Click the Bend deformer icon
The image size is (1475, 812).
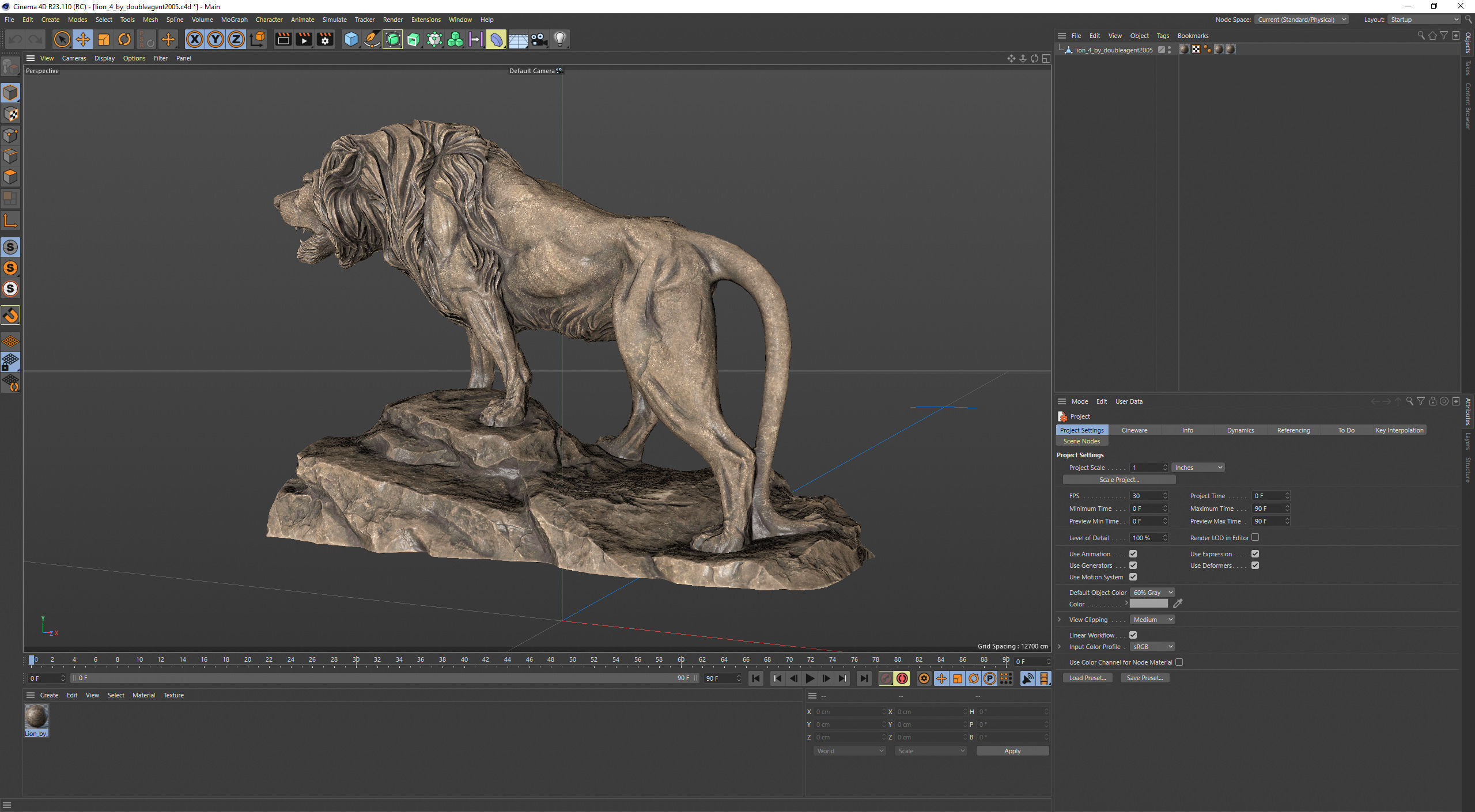pyautogui.click(x=497, y=40)
